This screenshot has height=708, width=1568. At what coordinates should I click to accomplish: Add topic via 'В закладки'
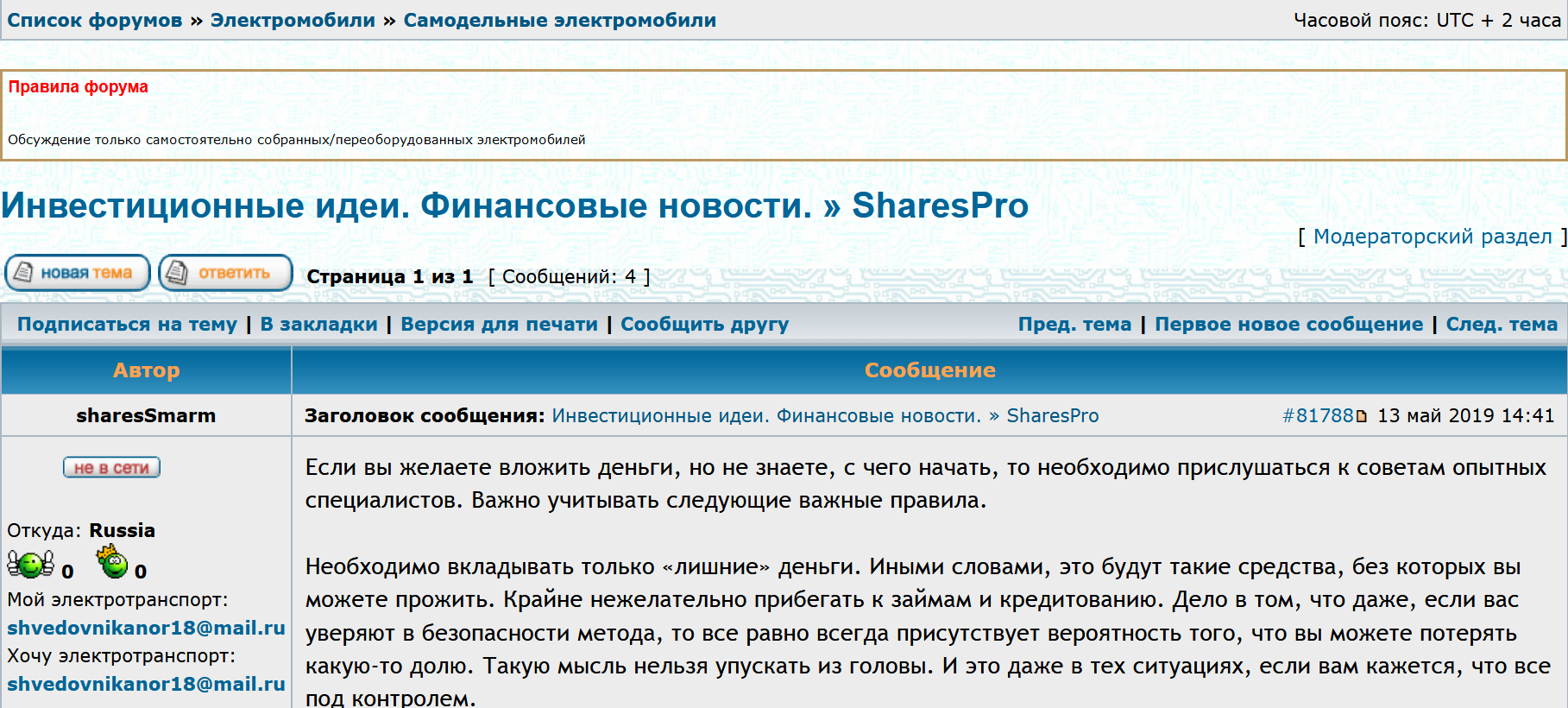click(318, 325)
